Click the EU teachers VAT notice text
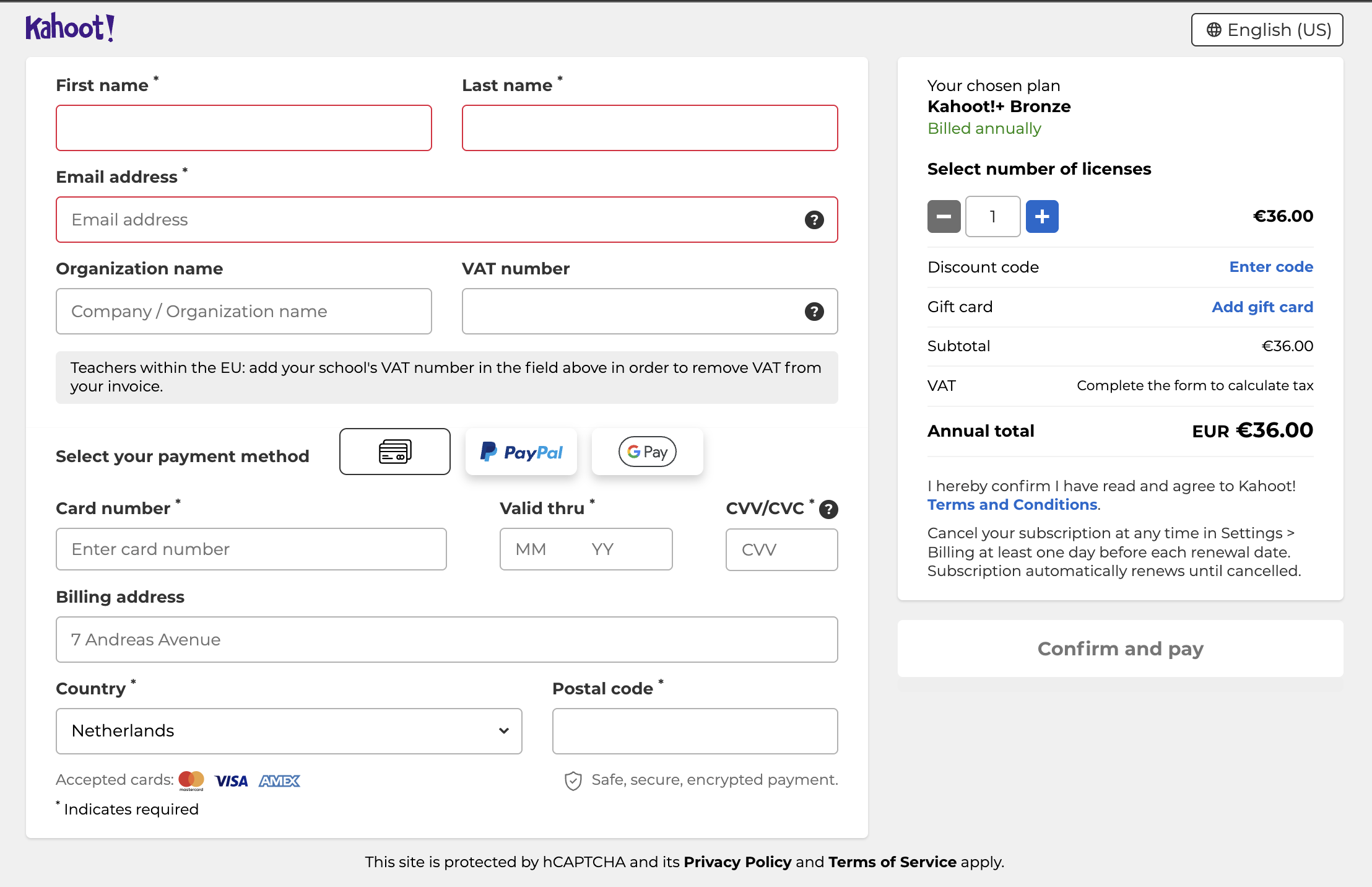The image size is (1372, 887). tap(446, 377)
